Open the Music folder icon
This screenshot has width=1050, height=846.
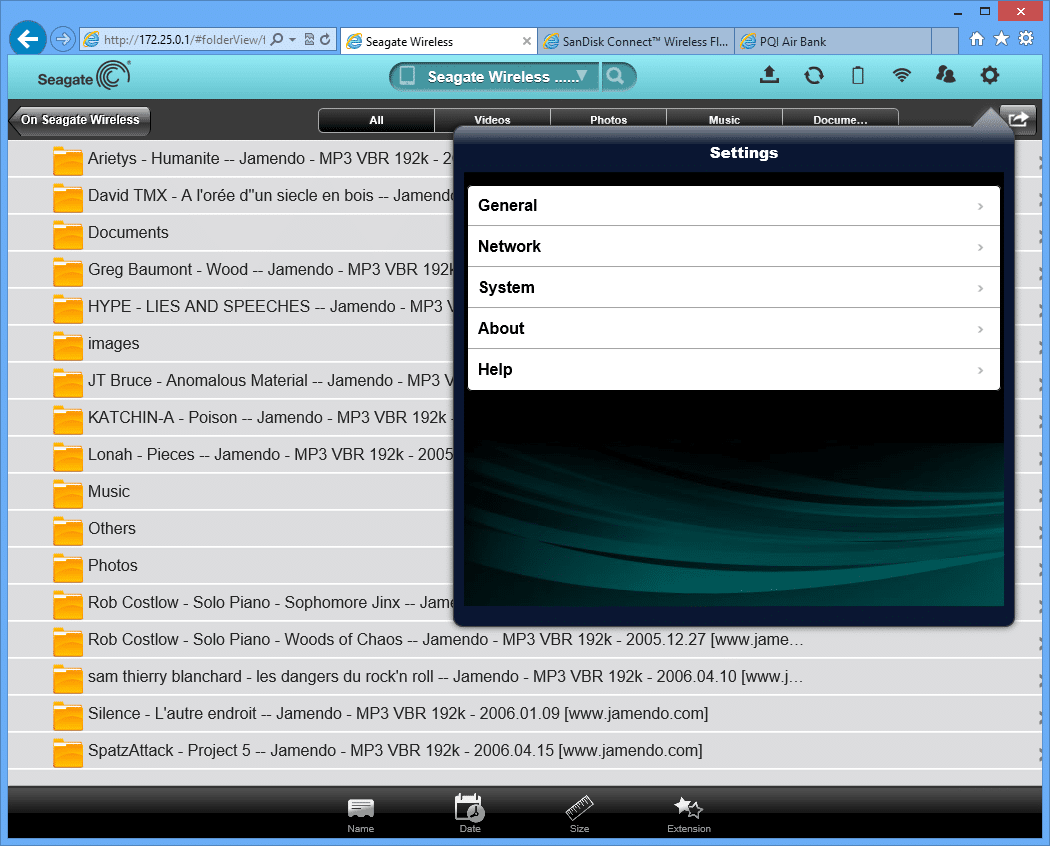point(68,493)
